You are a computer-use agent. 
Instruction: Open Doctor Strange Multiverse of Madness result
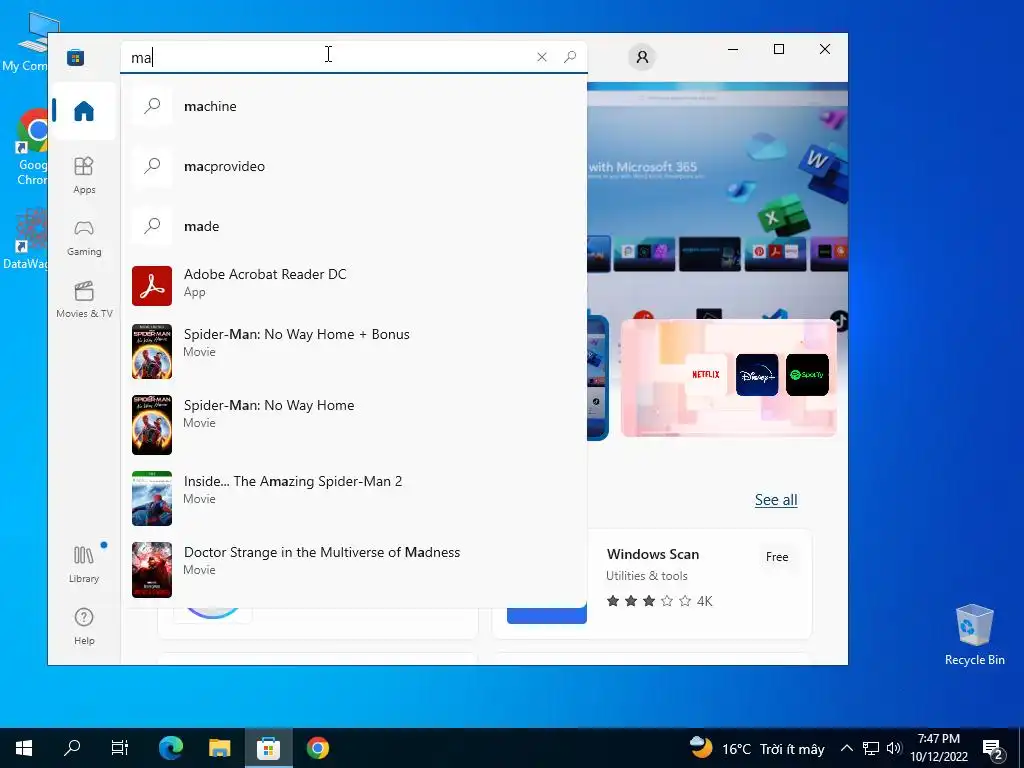point(353,569)
